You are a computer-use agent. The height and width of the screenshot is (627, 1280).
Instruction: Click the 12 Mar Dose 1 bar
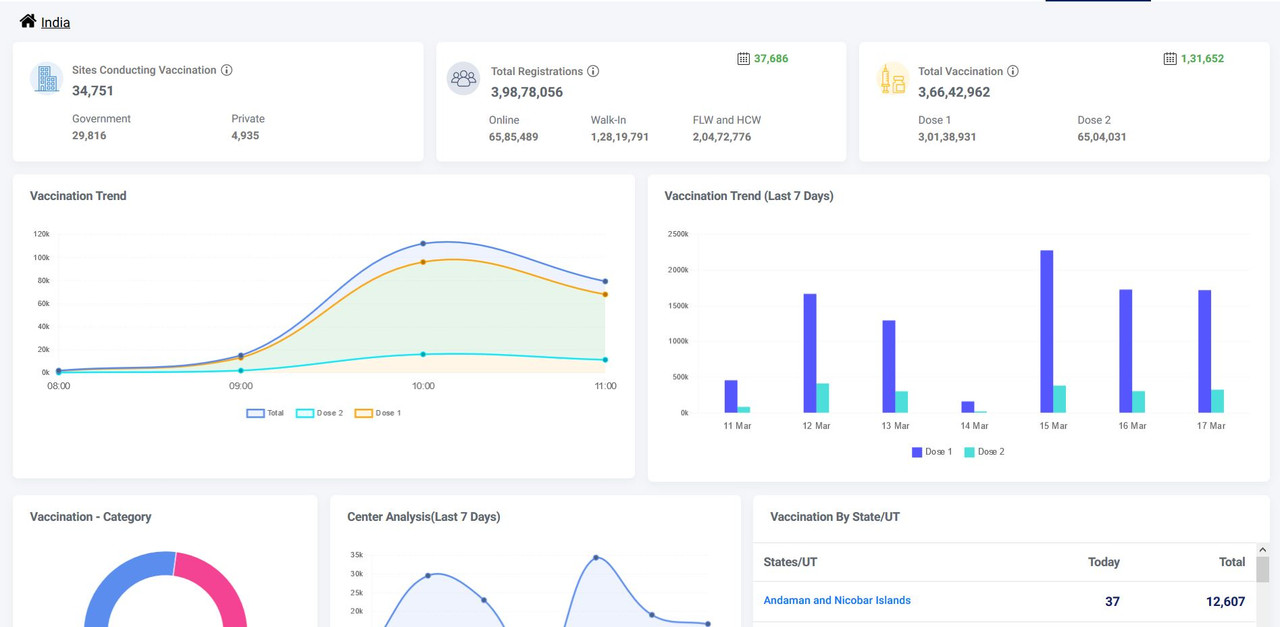click(810, 353)
